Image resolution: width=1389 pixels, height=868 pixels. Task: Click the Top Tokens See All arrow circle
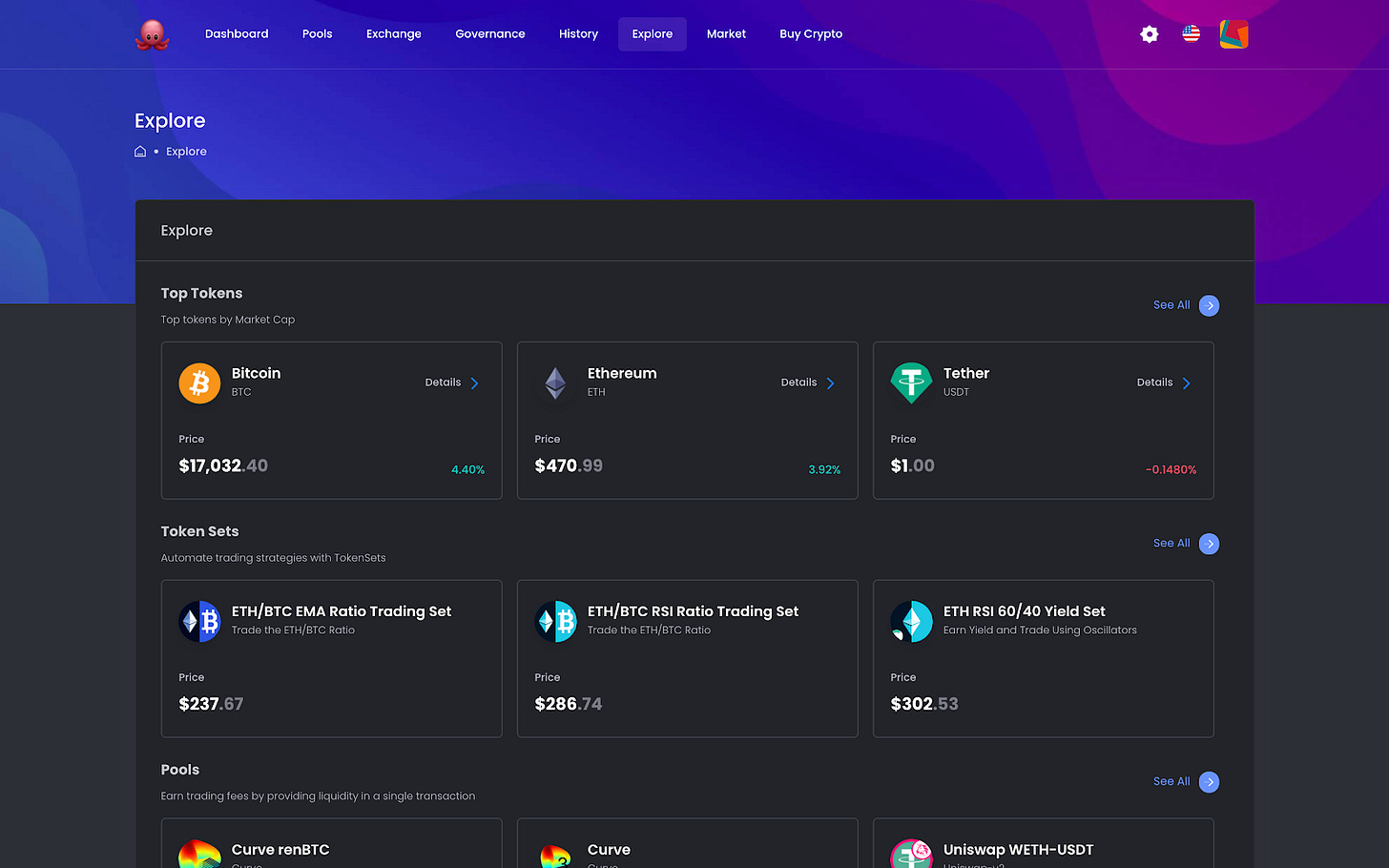[x=1209, y=305]
